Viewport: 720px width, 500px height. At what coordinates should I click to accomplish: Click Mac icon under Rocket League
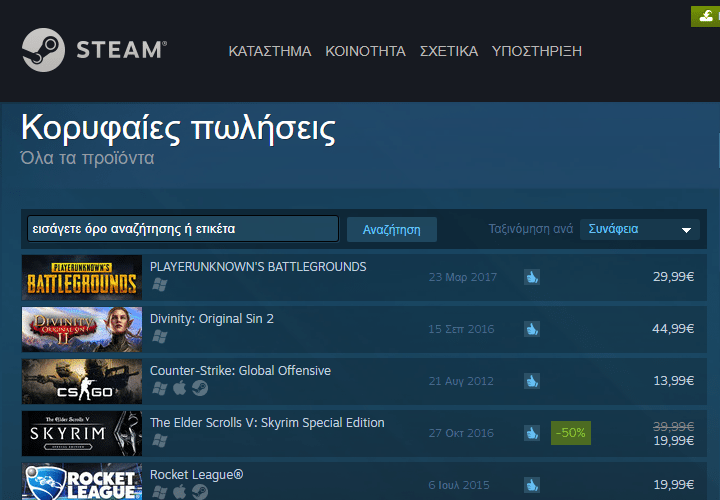click(180, 492)
